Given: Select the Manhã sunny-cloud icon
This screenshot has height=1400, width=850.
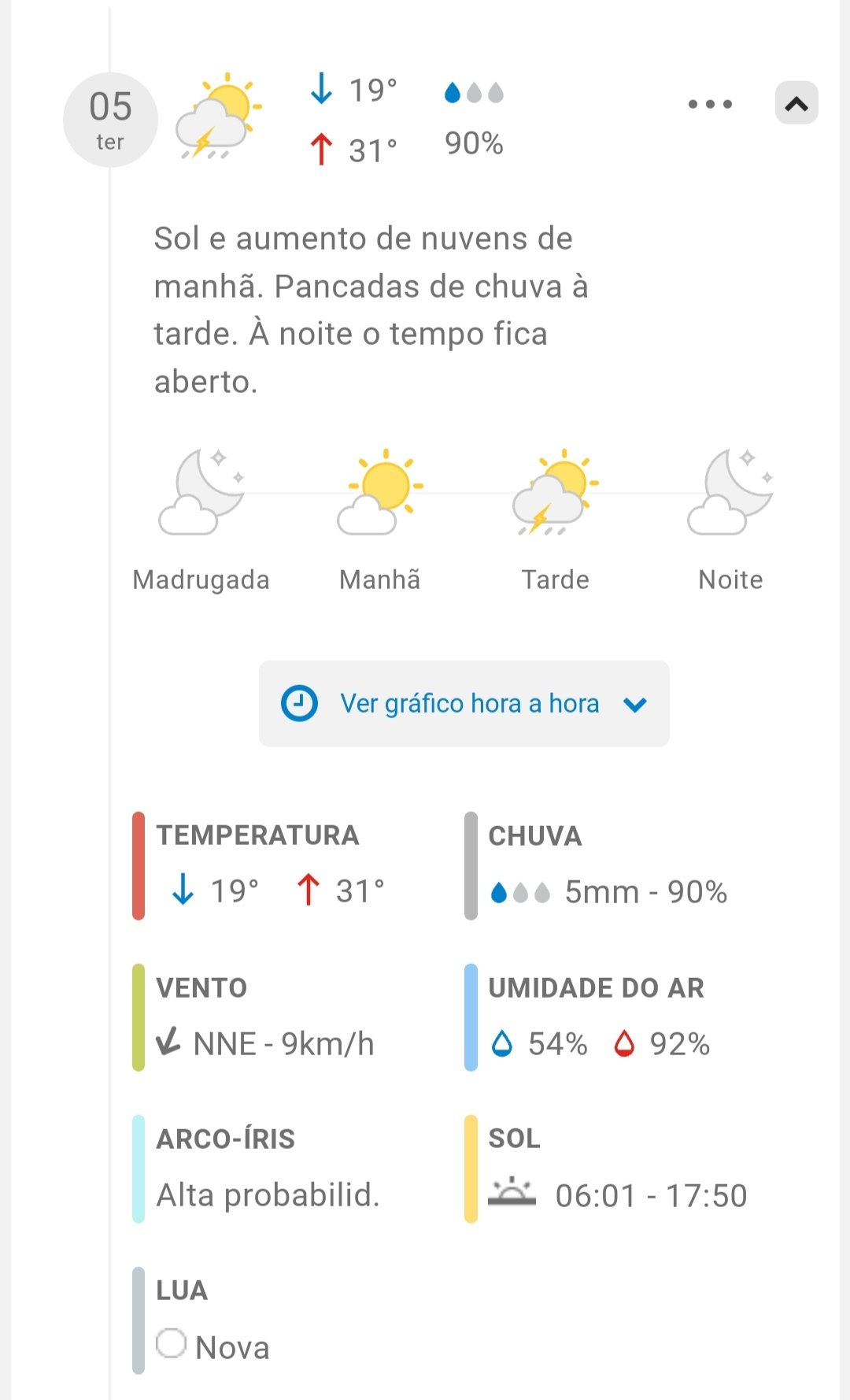Looking at the screenshot, I should pyautogui.click(x=381, y=492).
